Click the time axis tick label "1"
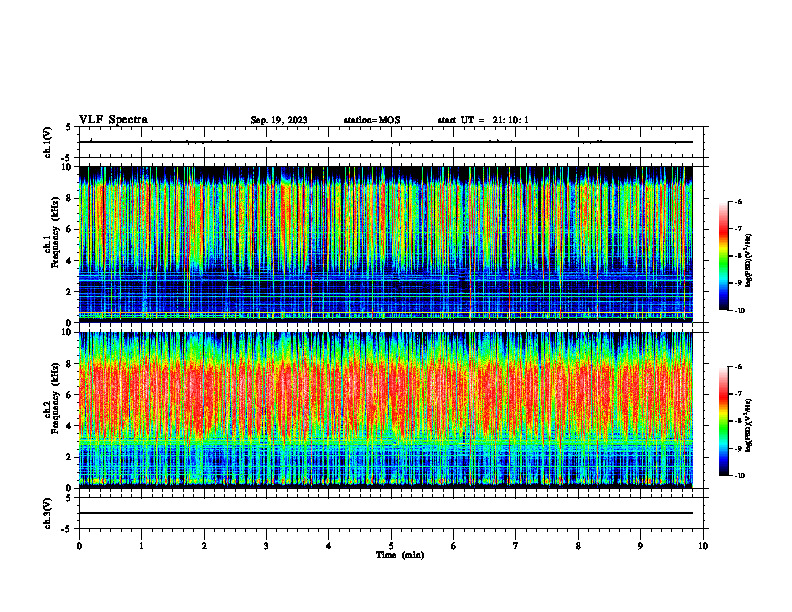Image resolution: width=792 pixels, height=612 pixels. click(x=141, y=546)
